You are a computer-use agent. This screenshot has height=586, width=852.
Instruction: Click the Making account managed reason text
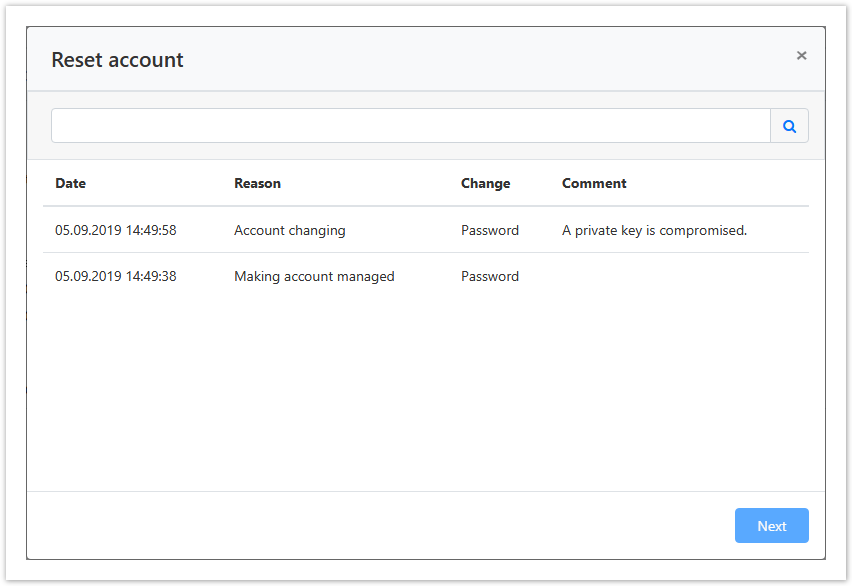(313, 276)
